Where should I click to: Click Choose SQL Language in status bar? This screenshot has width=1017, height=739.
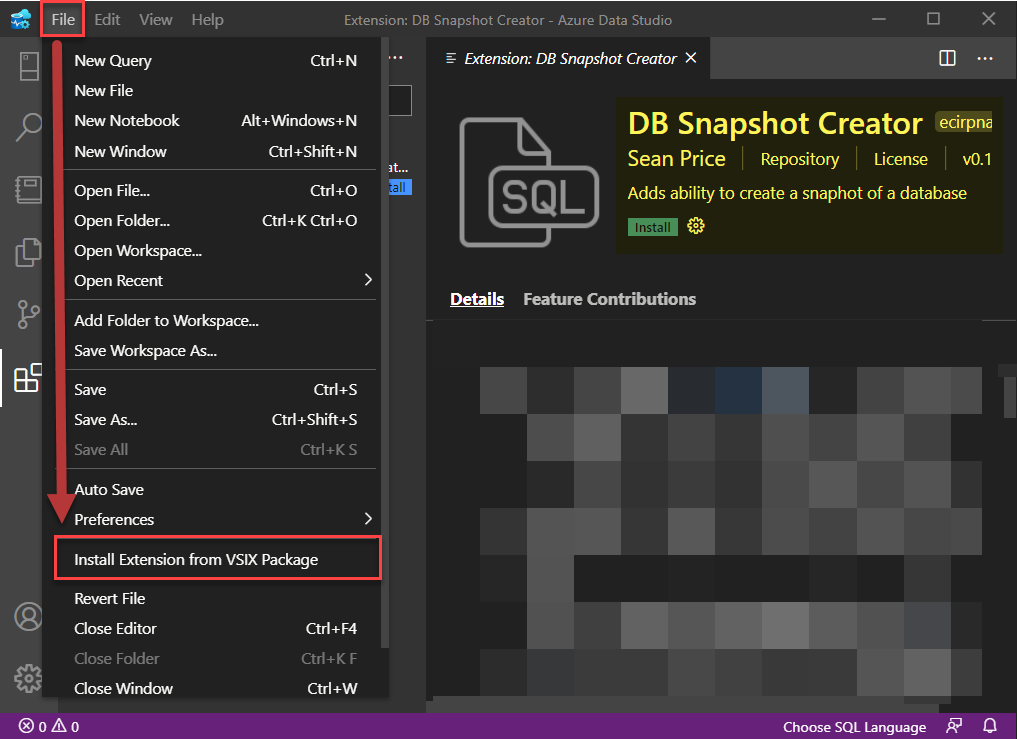click(854, 726)
